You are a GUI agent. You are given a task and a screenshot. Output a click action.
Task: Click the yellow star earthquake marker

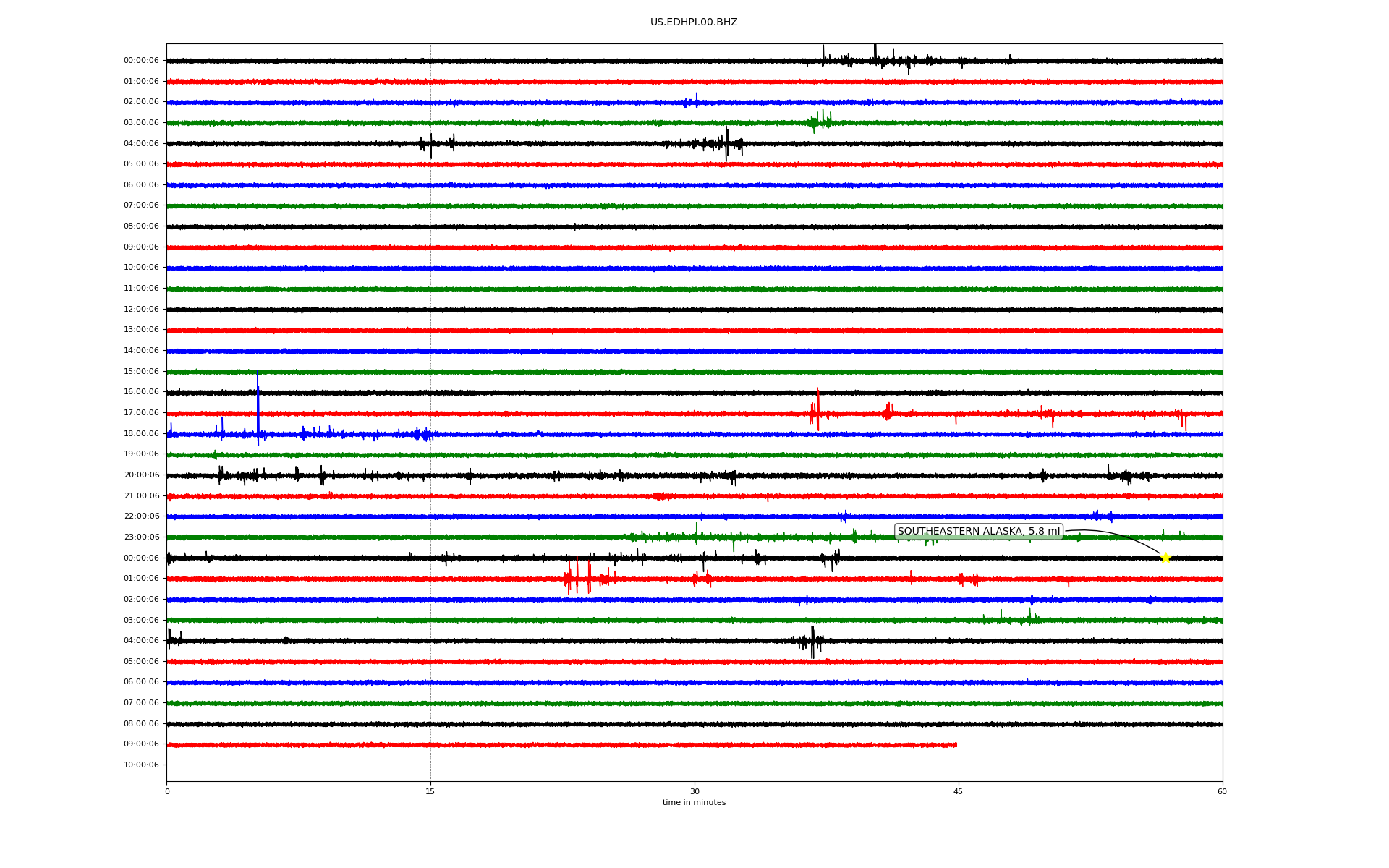(x=1165, y=558)
